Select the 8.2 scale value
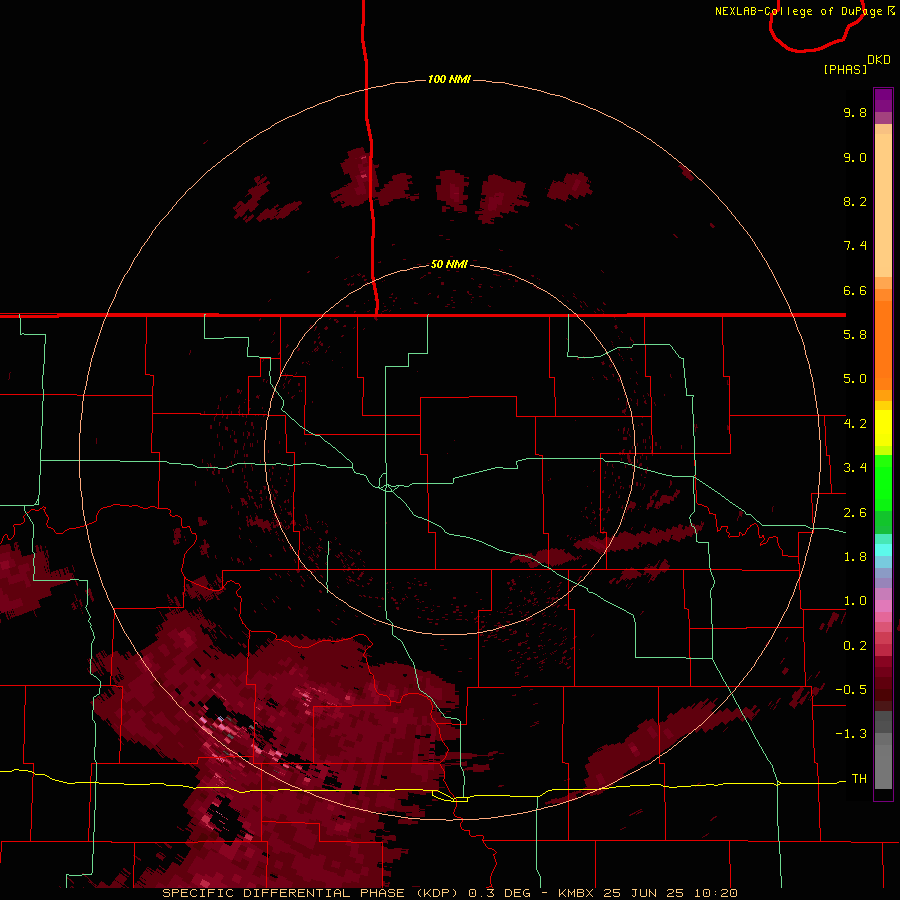Screen dimensions: 900x900 click(x=855, y=201)
